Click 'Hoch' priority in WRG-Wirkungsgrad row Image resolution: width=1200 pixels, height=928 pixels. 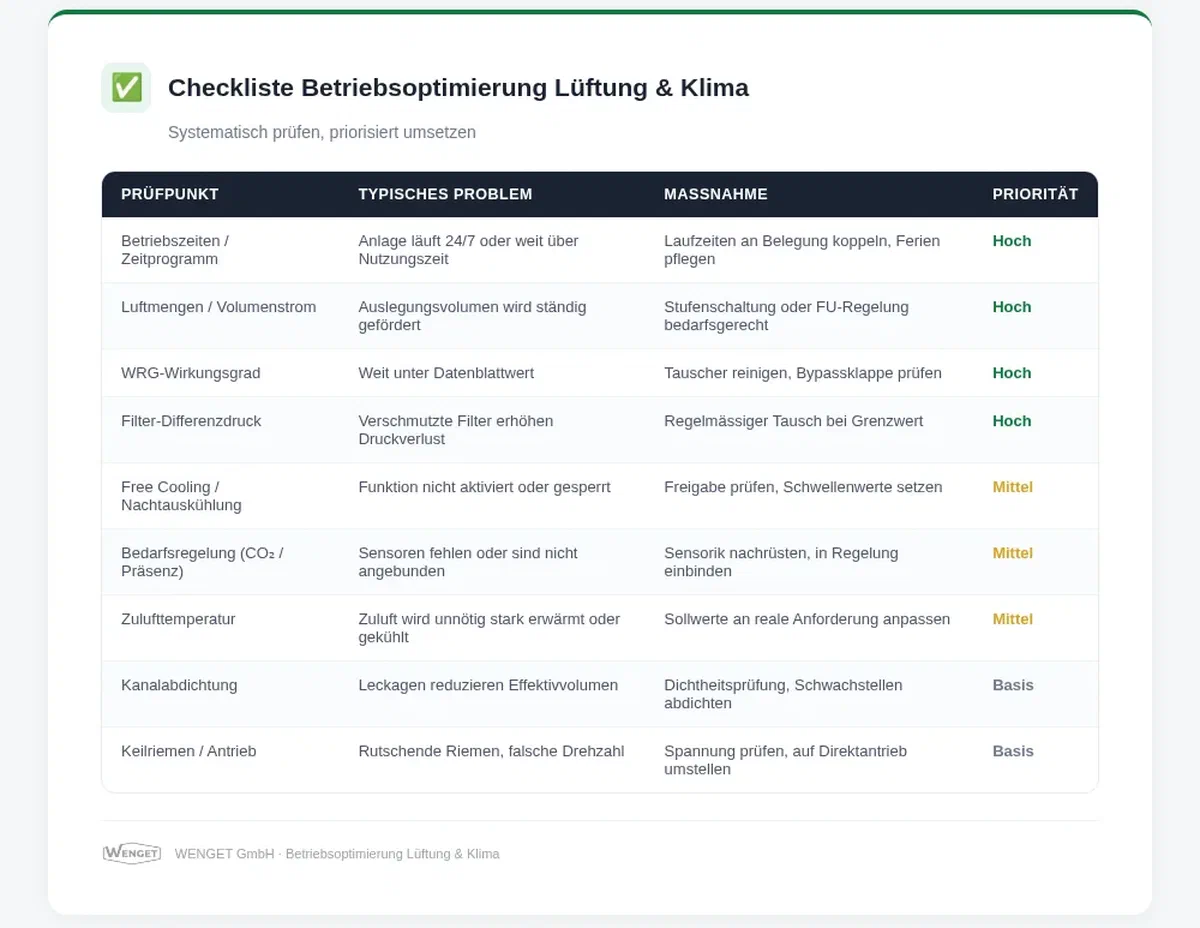click(x=1011, y=373)
